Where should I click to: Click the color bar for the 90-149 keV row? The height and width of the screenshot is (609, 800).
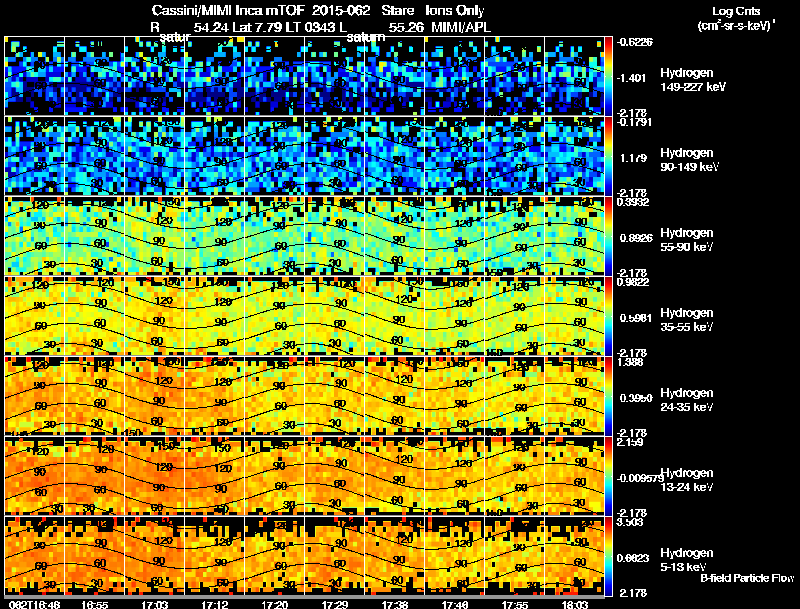click(608, 156)
